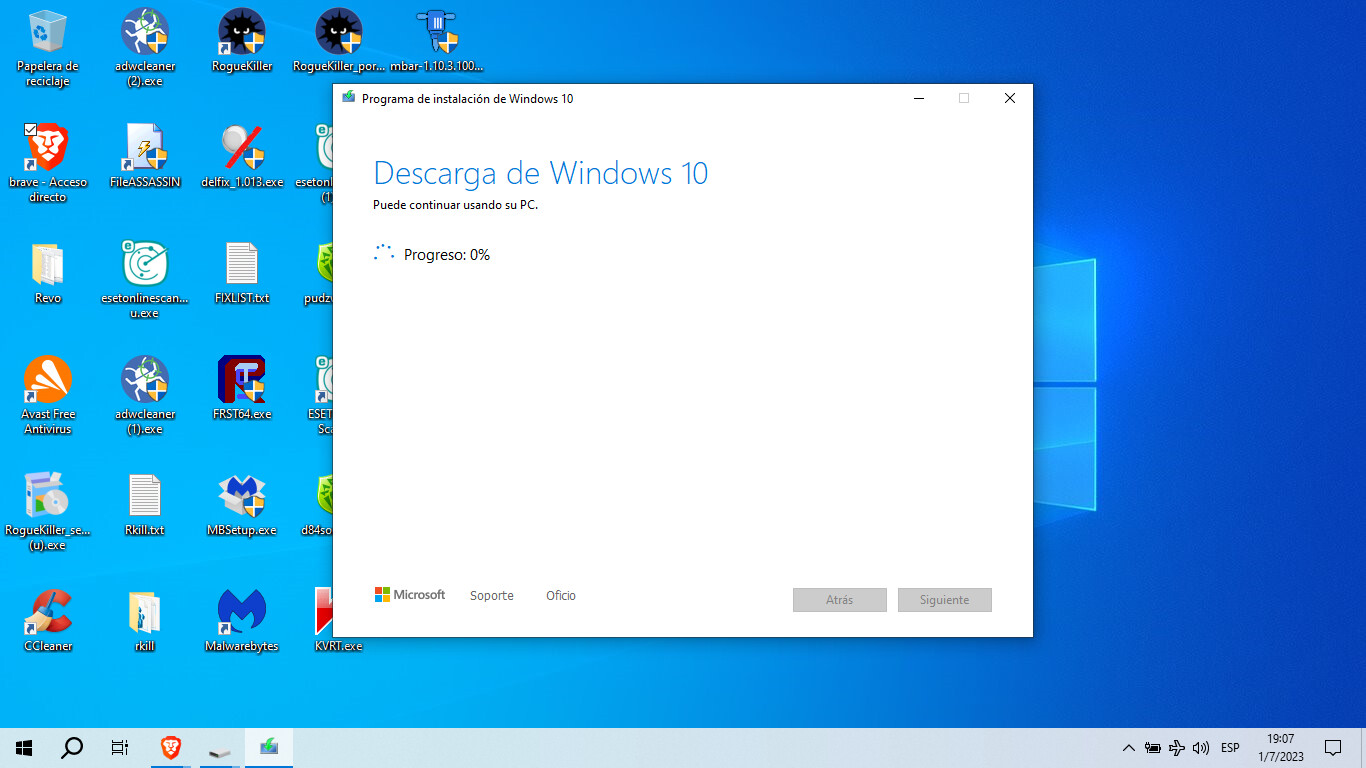Open the Papelera de reciclaje desktop icon
The image size is (1366, 768).
tap(48, 49)
